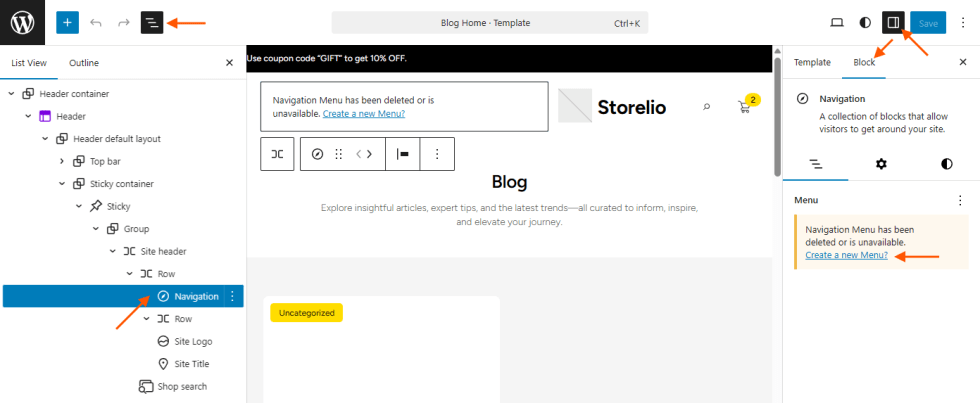
Task: Click the Shop search magnifier icon
Action: click(x=707, y=106)
